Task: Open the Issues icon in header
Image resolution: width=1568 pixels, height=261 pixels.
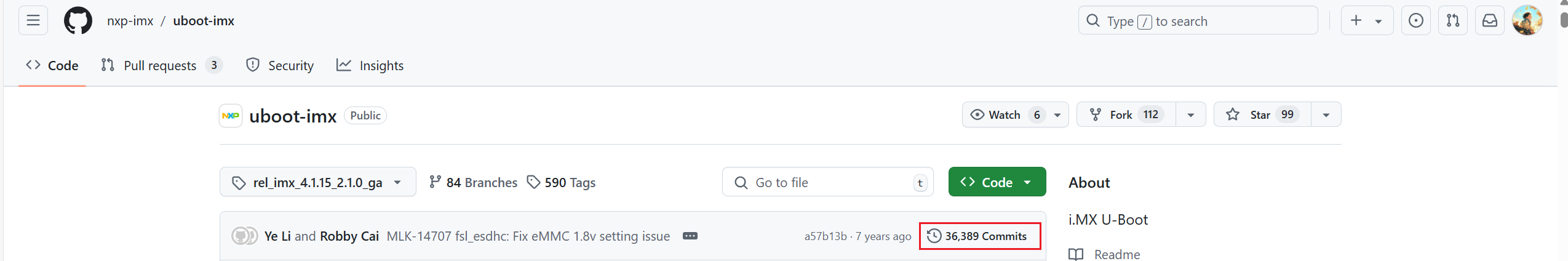Action: click(1415, 21)
